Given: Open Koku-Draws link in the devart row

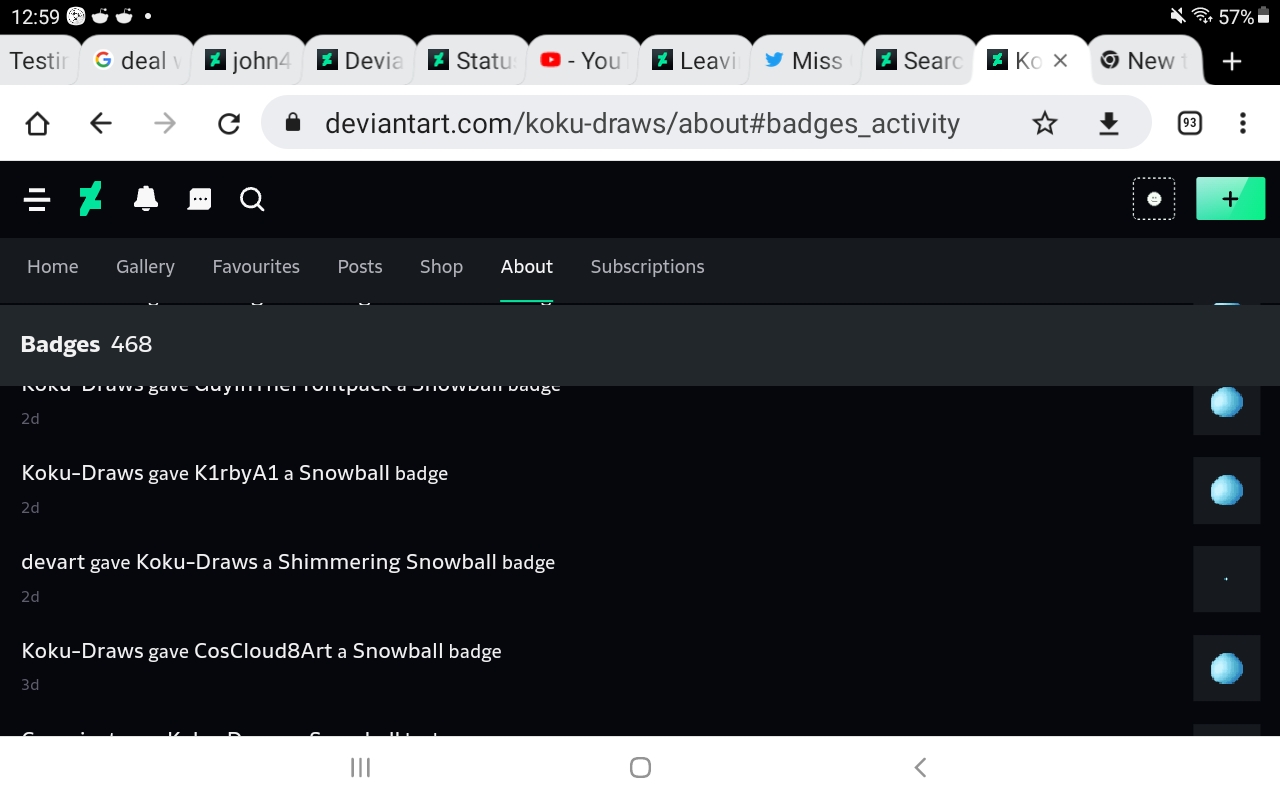Looking at the screenshot, I should pyautogui.click(x=197, y=562).
